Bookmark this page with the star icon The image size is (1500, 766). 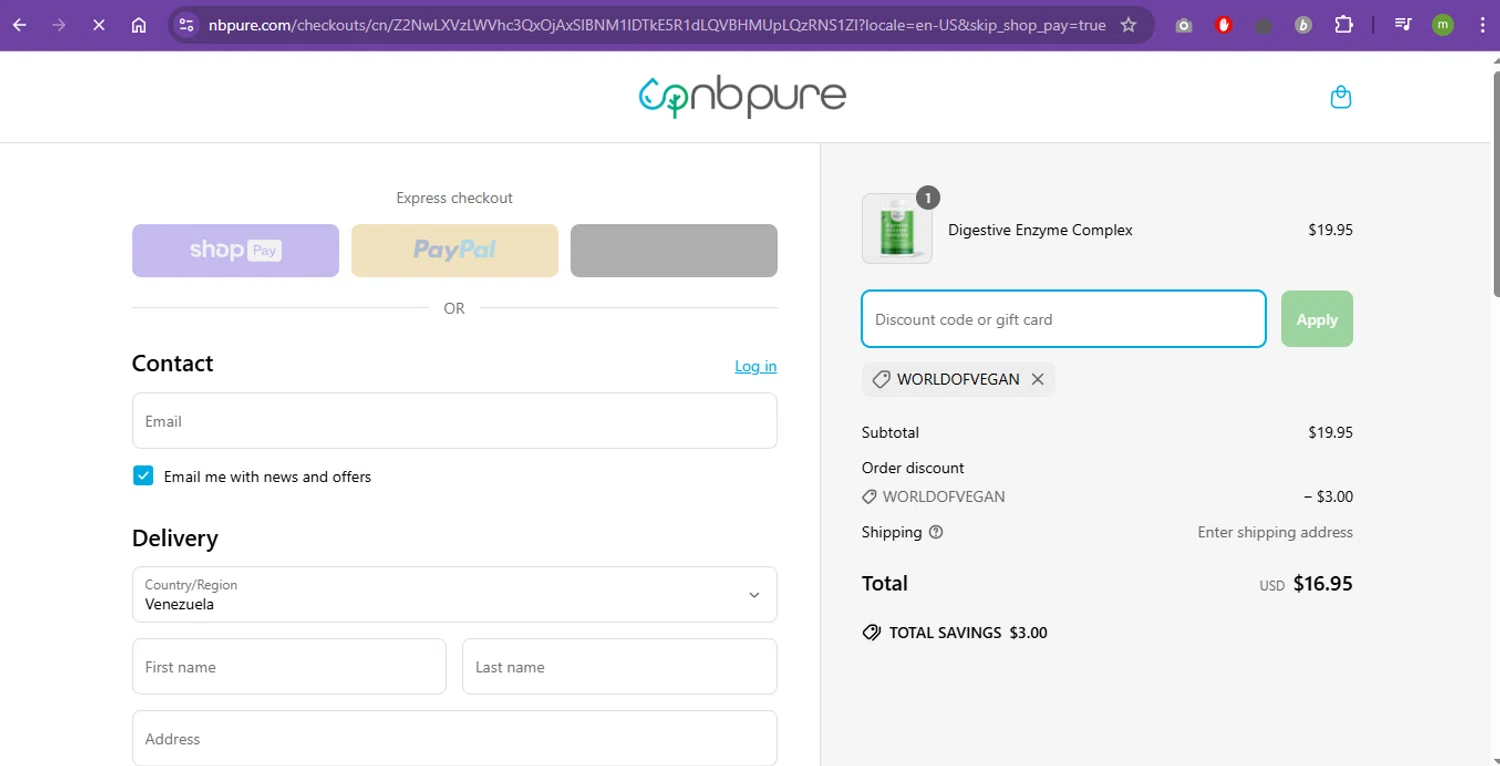click(1129, 25)
